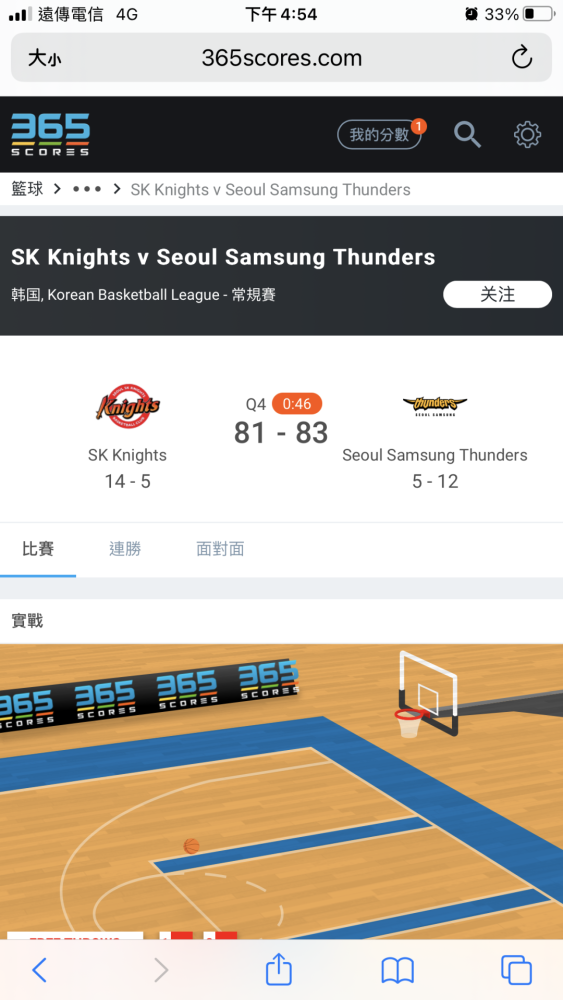Tap the Safari share icon
563x1000 pixels.
(279, 969)
